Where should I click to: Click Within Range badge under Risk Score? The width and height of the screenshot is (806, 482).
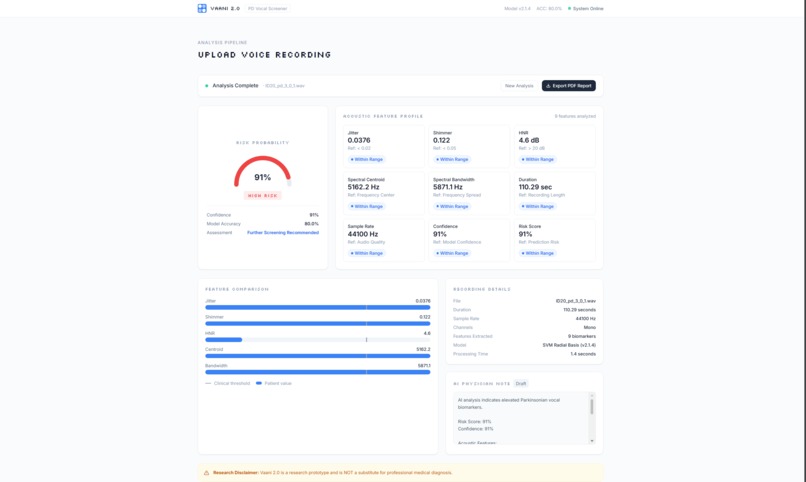538,253
